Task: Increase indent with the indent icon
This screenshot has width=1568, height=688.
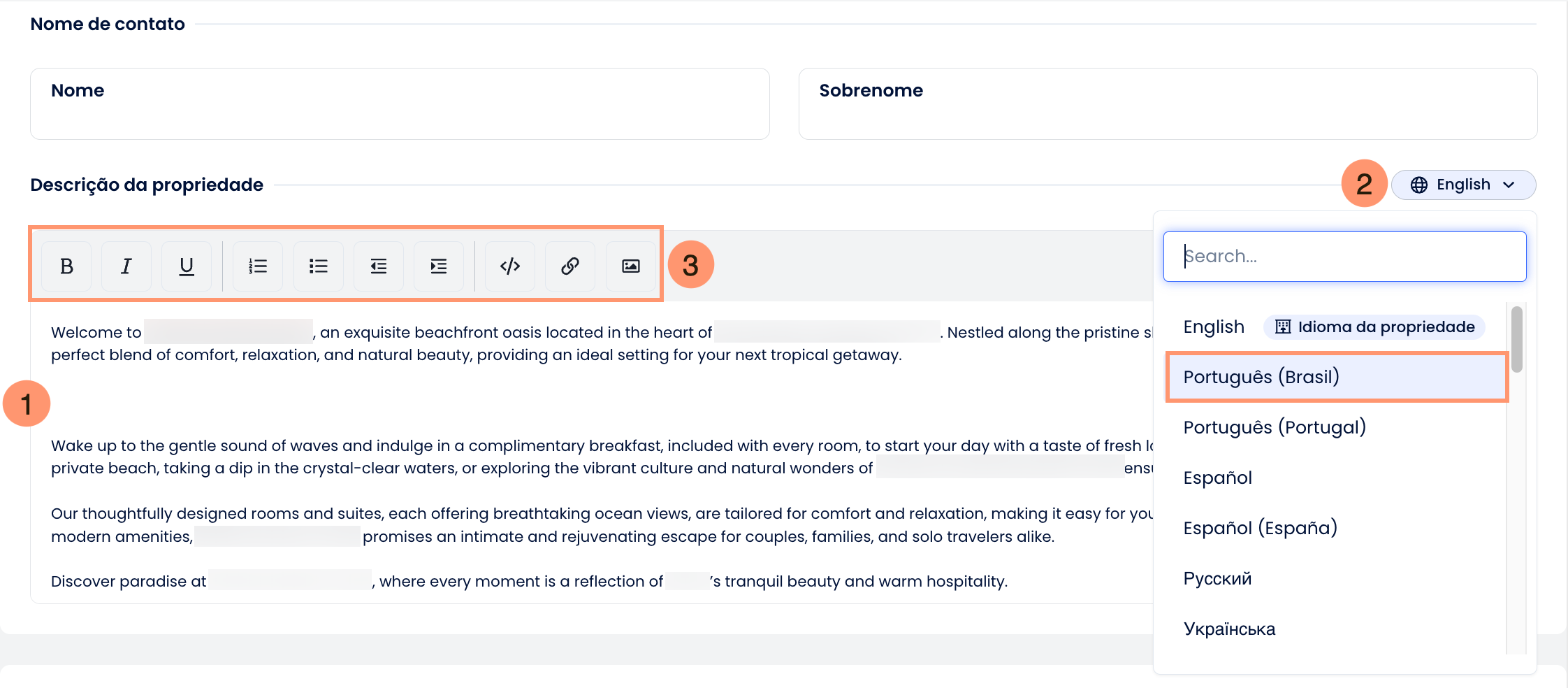Action: [x=439, y=266]
